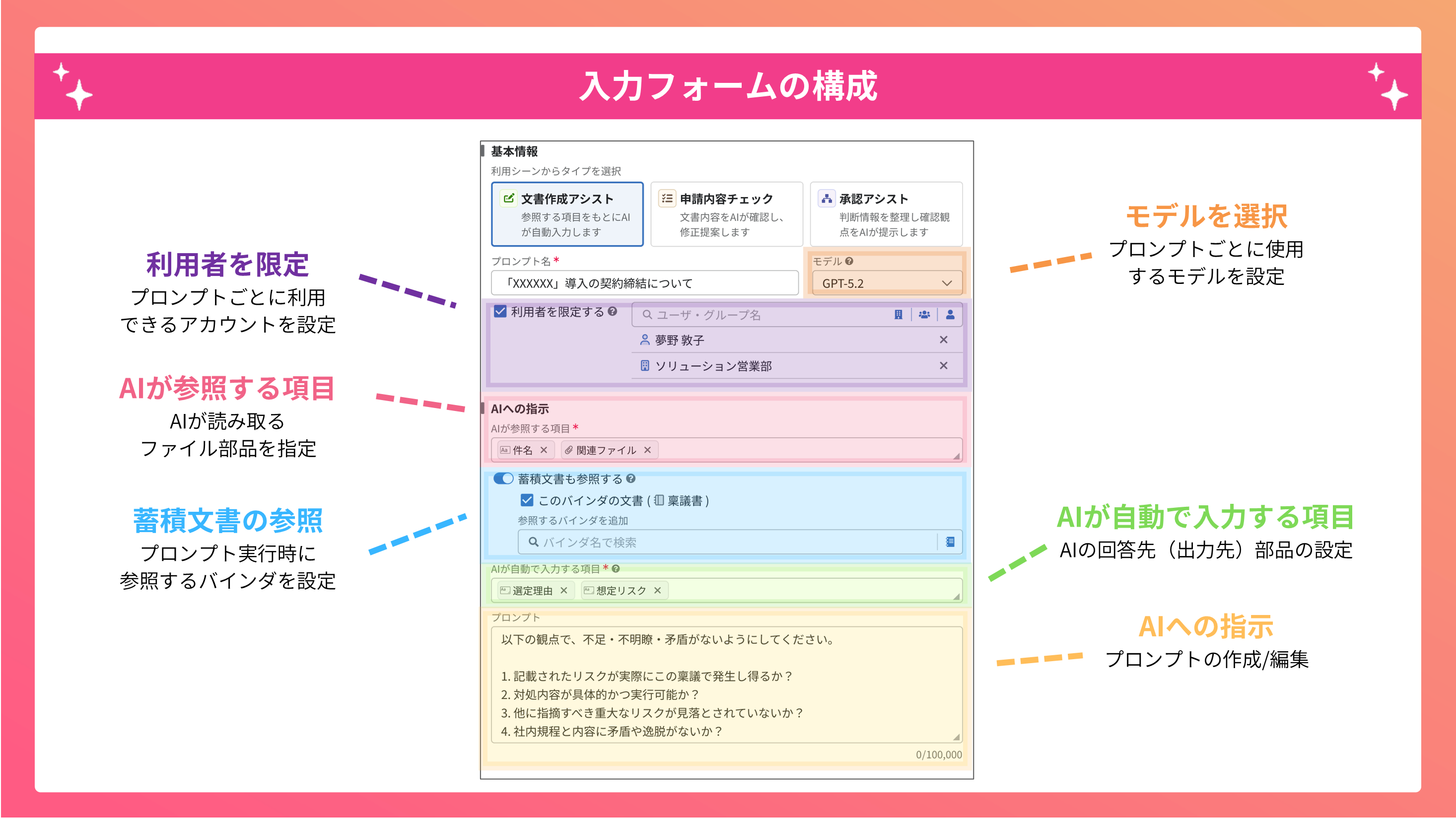Remove the 選定理由 tag
This screenshot has height=819, width=1456.
pyautogui.click(x=563, y=590)
